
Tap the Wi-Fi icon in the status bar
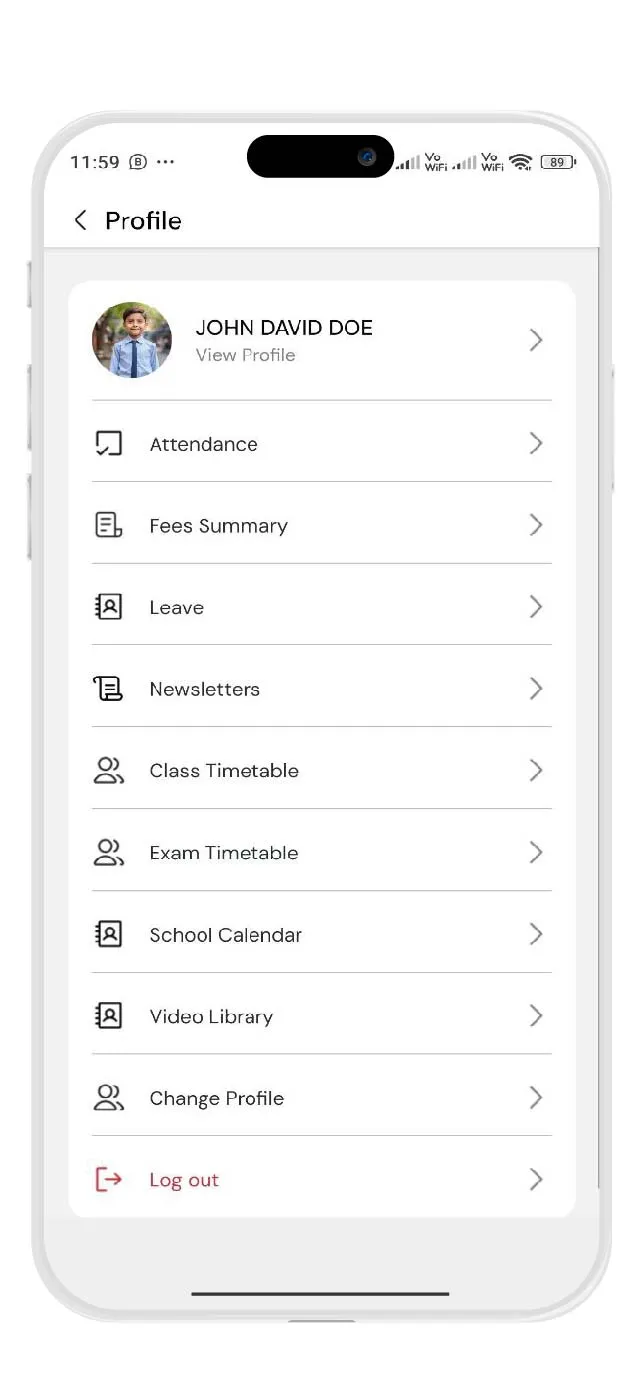point(520,162)
